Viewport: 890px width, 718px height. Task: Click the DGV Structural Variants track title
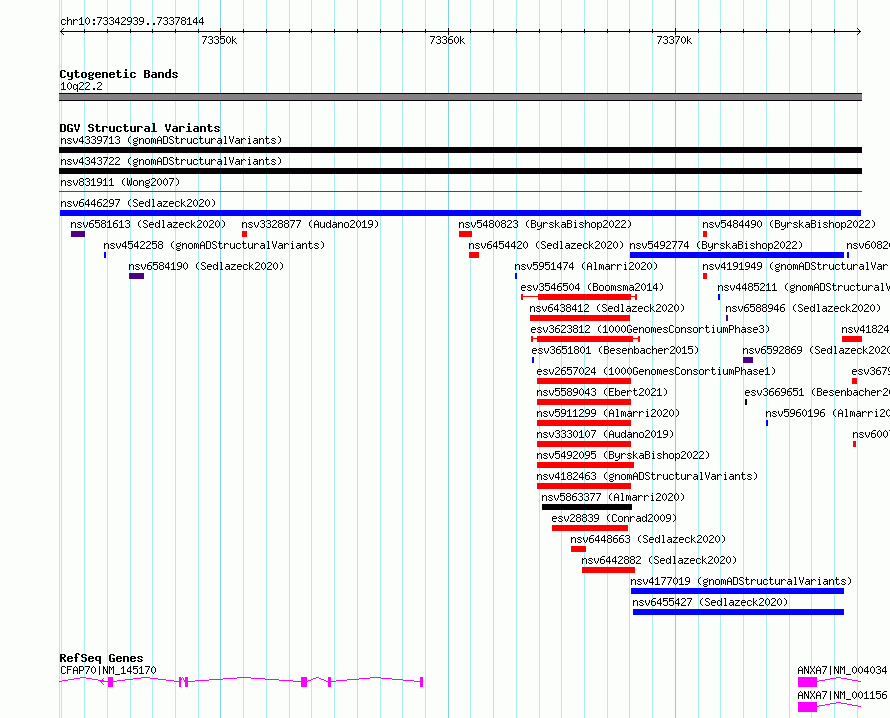pos(140,128)
